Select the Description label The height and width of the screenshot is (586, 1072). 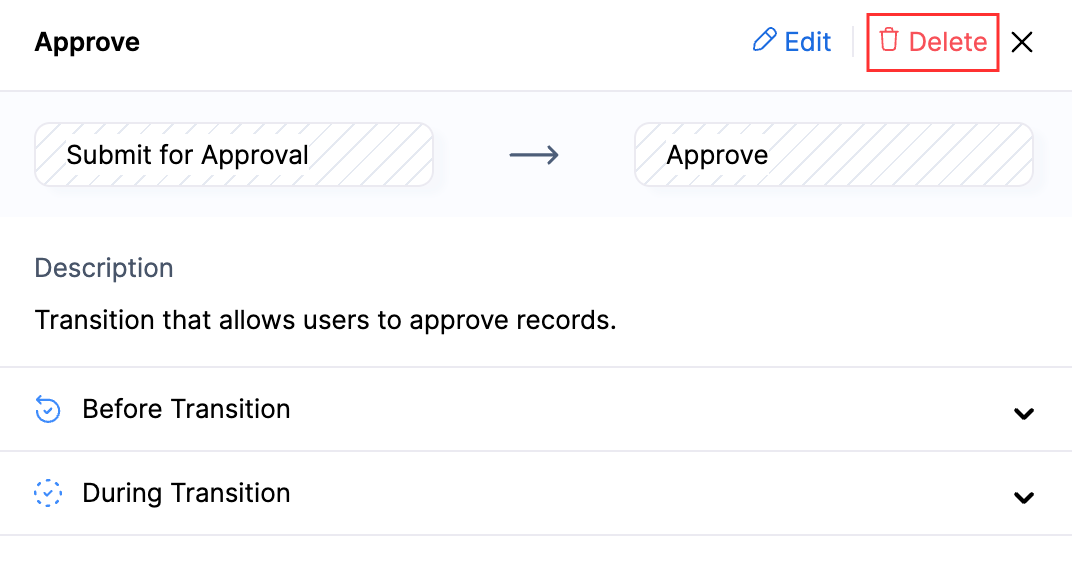pyautogui.click(x=103, y=268)
